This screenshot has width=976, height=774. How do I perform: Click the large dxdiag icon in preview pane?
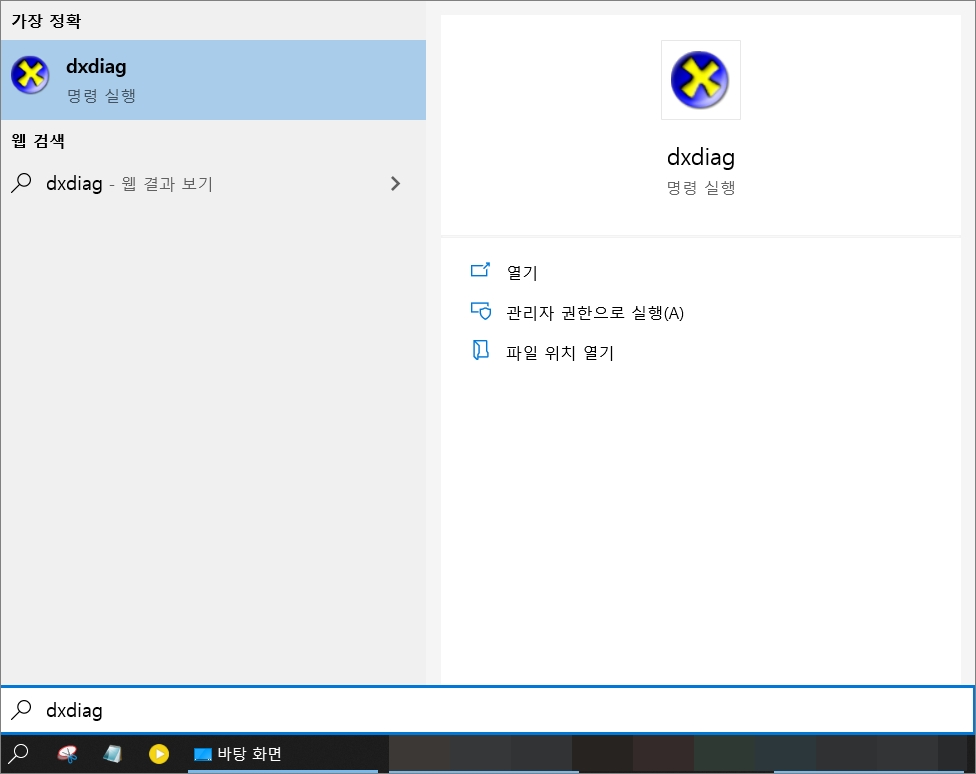pos(700,80)
